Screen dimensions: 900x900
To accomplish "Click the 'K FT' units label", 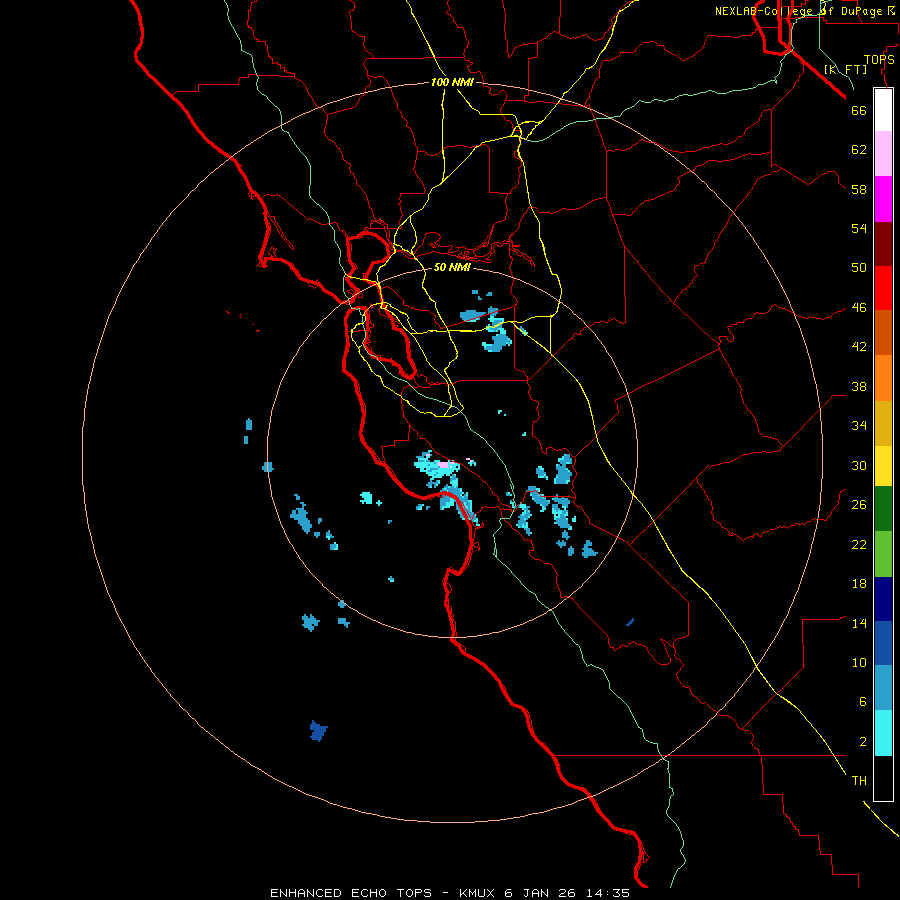I will pyautogui.click(x=846, y=69).
